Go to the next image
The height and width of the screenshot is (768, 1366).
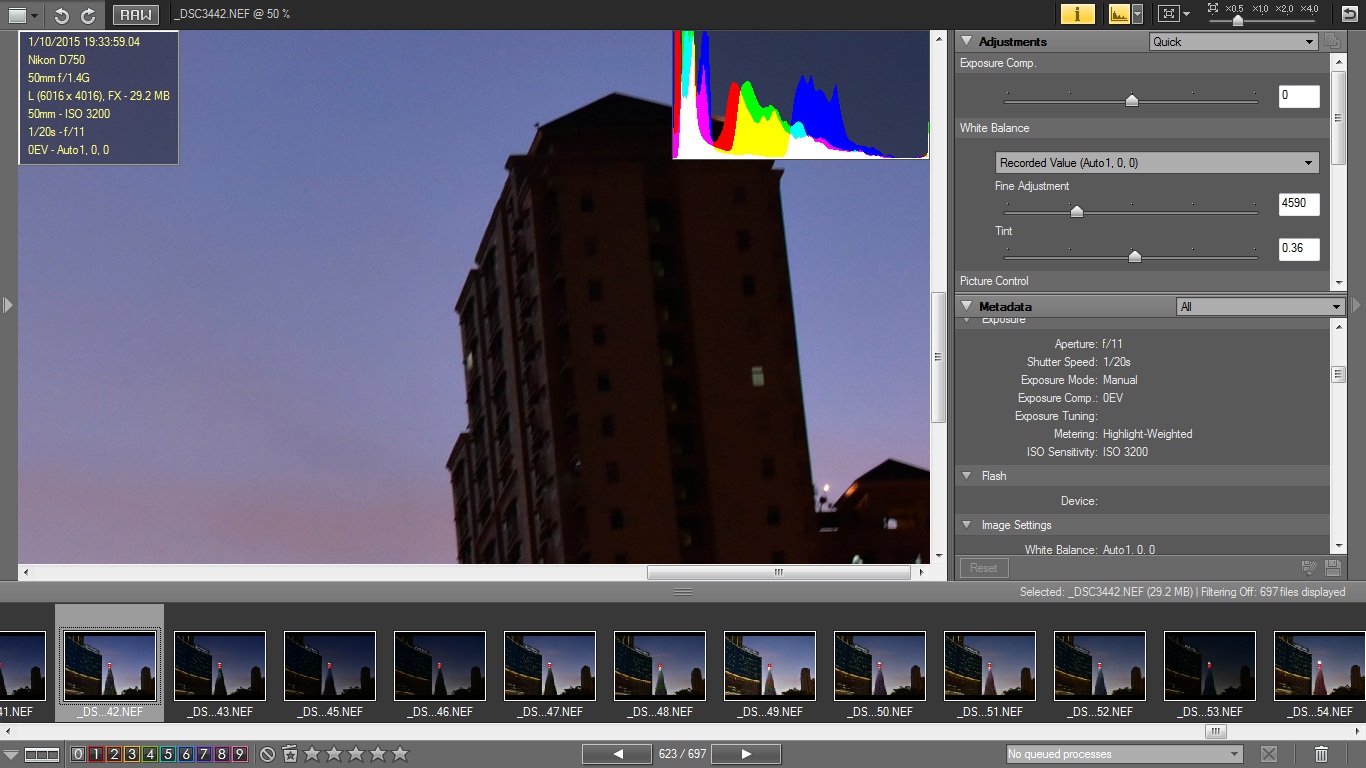click(x=746, y=754)
